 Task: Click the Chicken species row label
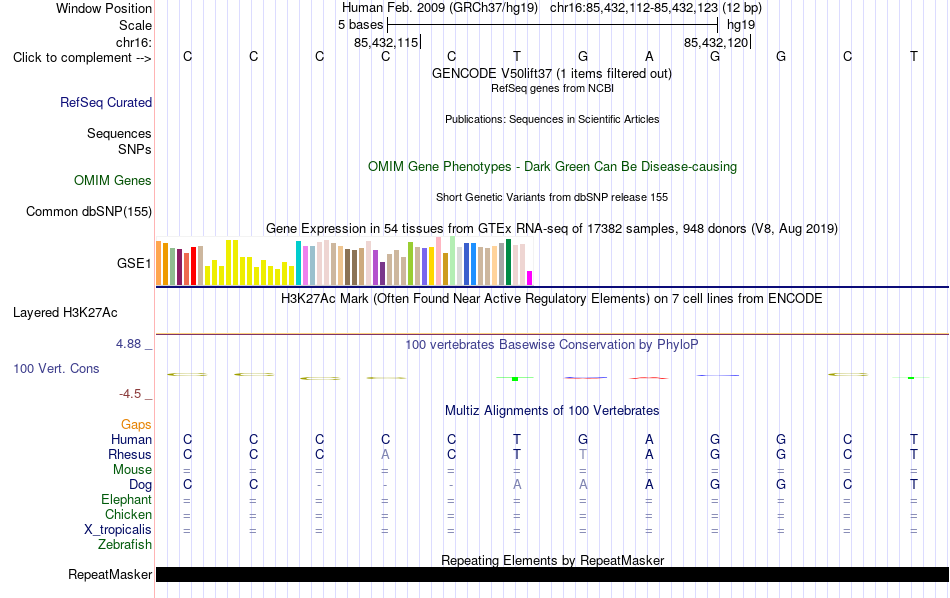coord(128,514)
